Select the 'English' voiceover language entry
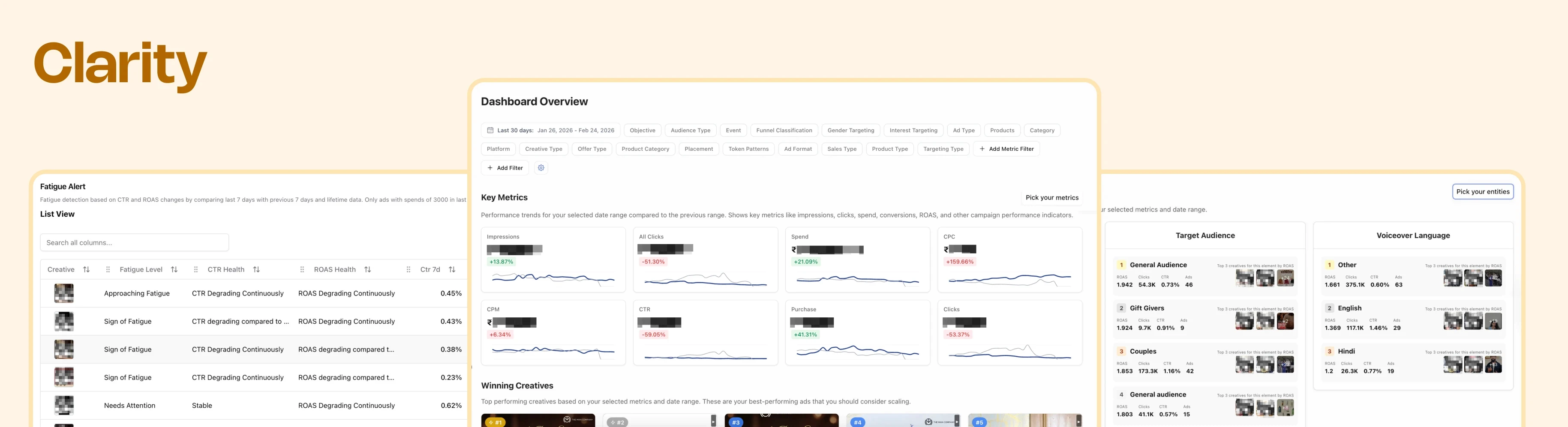The width and height of the screenshot is (1568, 427). pyautogui.click(x=1413, y=318)
